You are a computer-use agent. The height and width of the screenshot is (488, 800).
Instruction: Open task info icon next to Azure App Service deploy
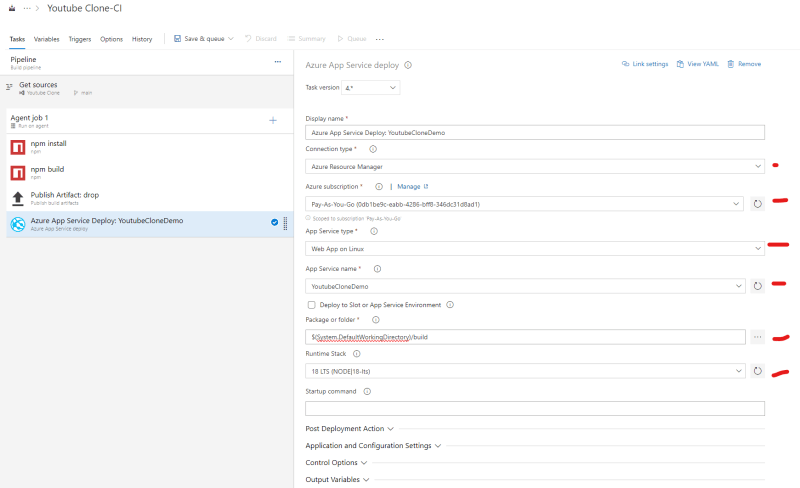[x=408, y=65]
